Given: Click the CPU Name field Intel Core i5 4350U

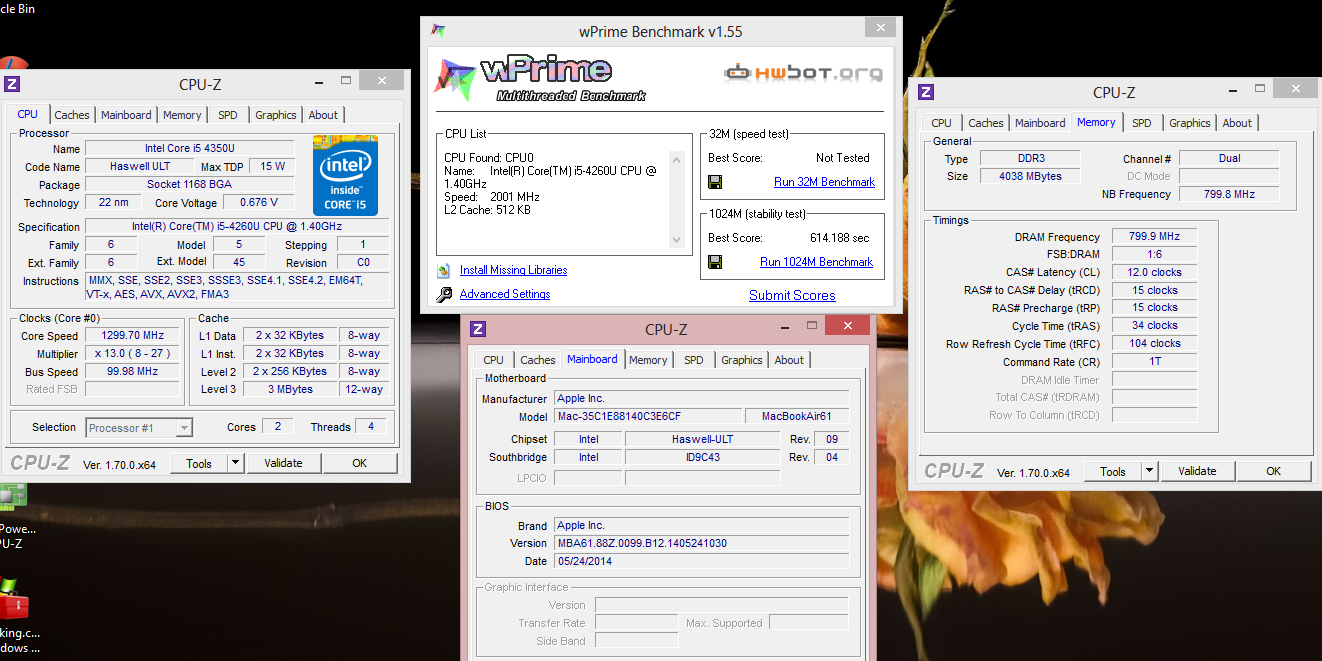Looking at the screenshot, I should point(189,149).
